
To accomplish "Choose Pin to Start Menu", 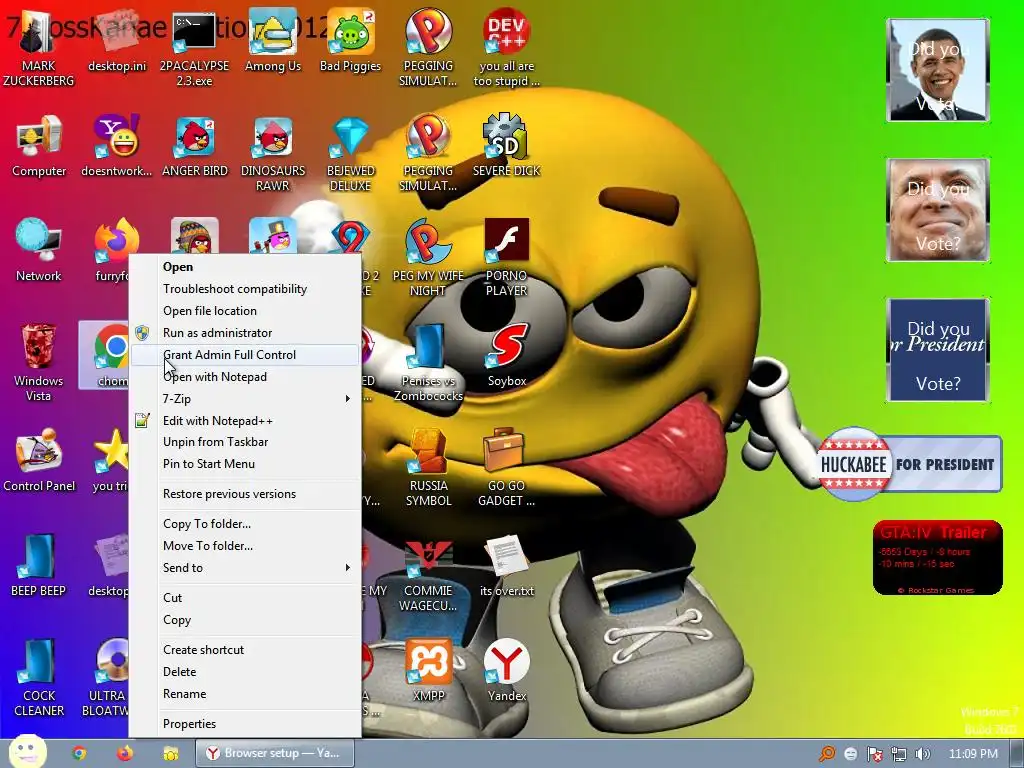I will point(245,464).
